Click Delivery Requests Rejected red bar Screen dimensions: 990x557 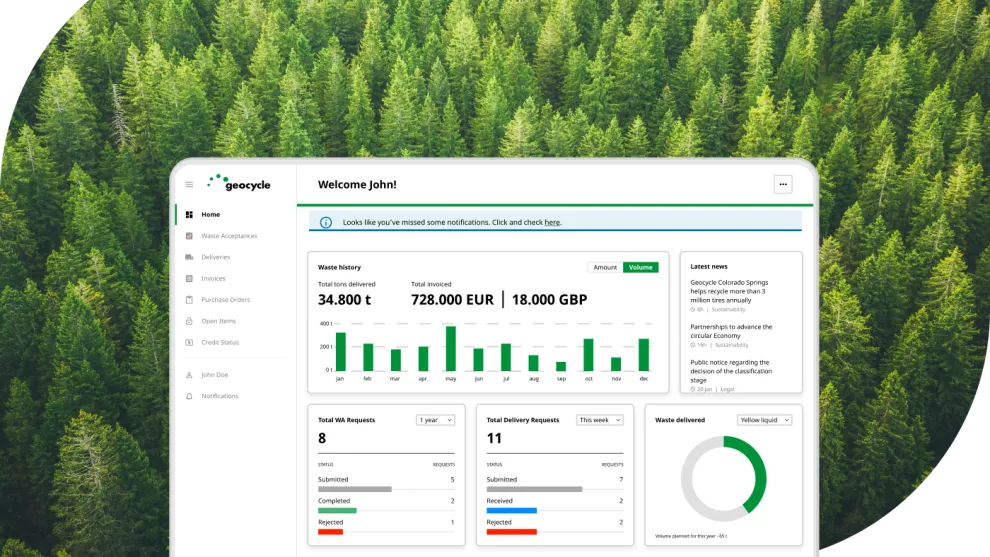coord(511,532)
